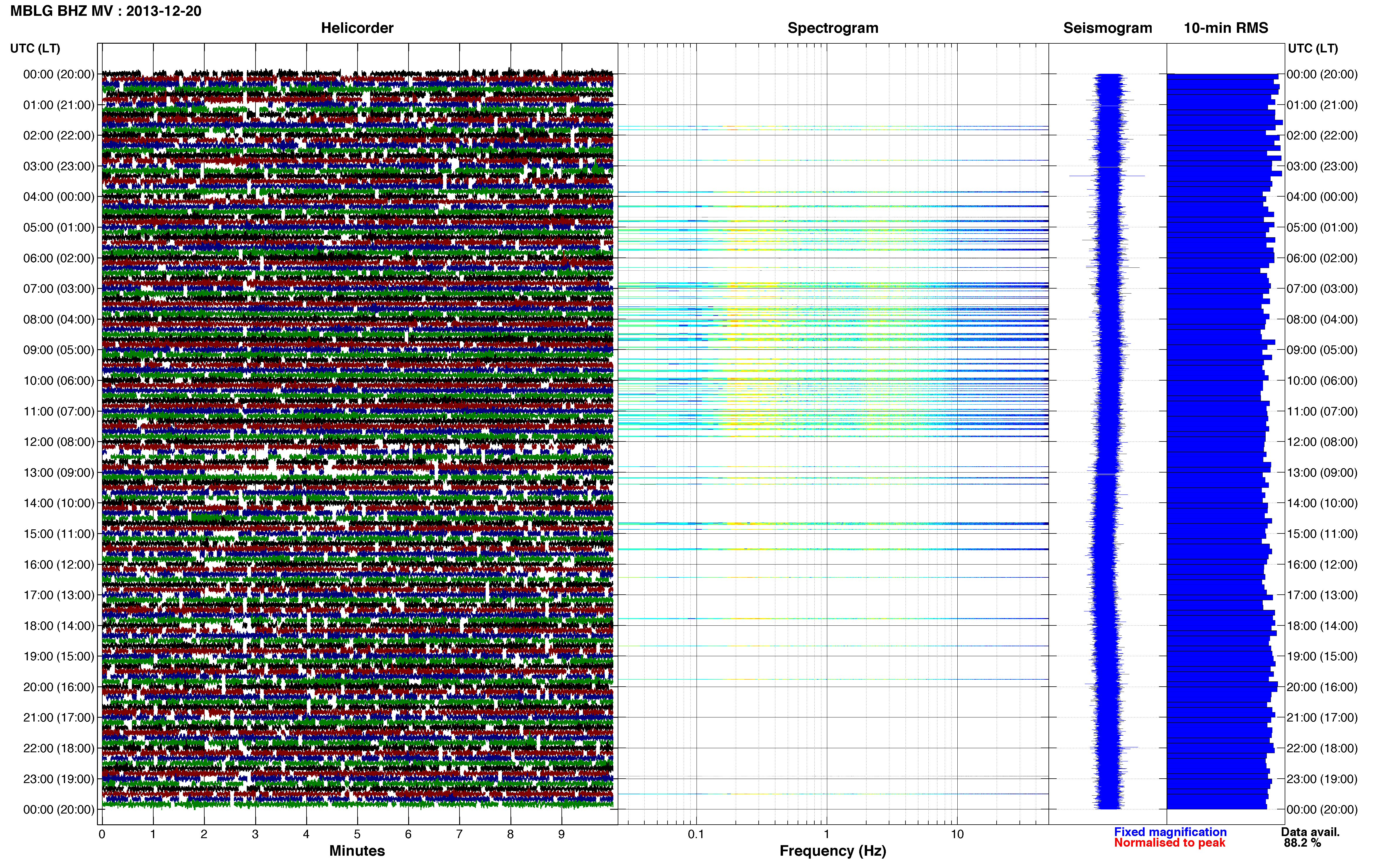
Task: Click left time label '08:00 (04:00)'
Action: point(59,319)
